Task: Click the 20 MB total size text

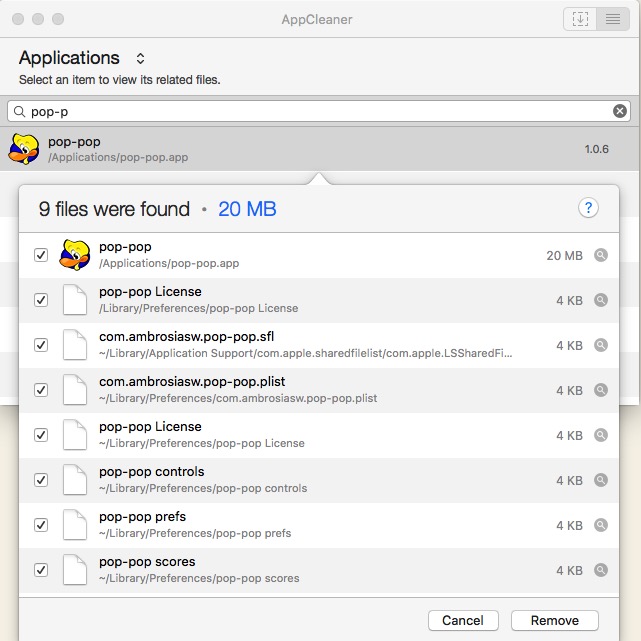Action: [x=247, y=209]
